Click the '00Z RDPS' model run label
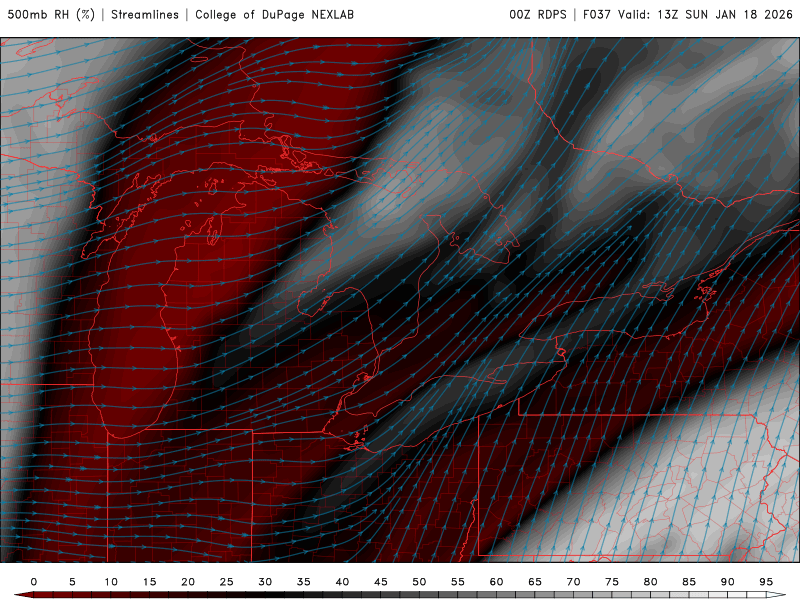The height and width of the screenshot is (600, 800). pos(538,15)
